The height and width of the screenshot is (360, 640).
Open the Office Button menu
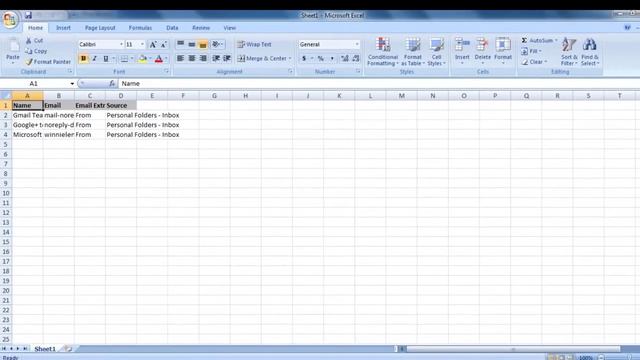click(10, 19)
